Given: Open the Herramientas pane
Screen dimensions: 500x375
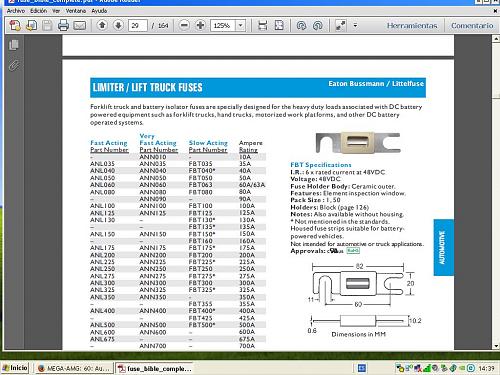Looking at the screenshot, I should pos(412,25).
